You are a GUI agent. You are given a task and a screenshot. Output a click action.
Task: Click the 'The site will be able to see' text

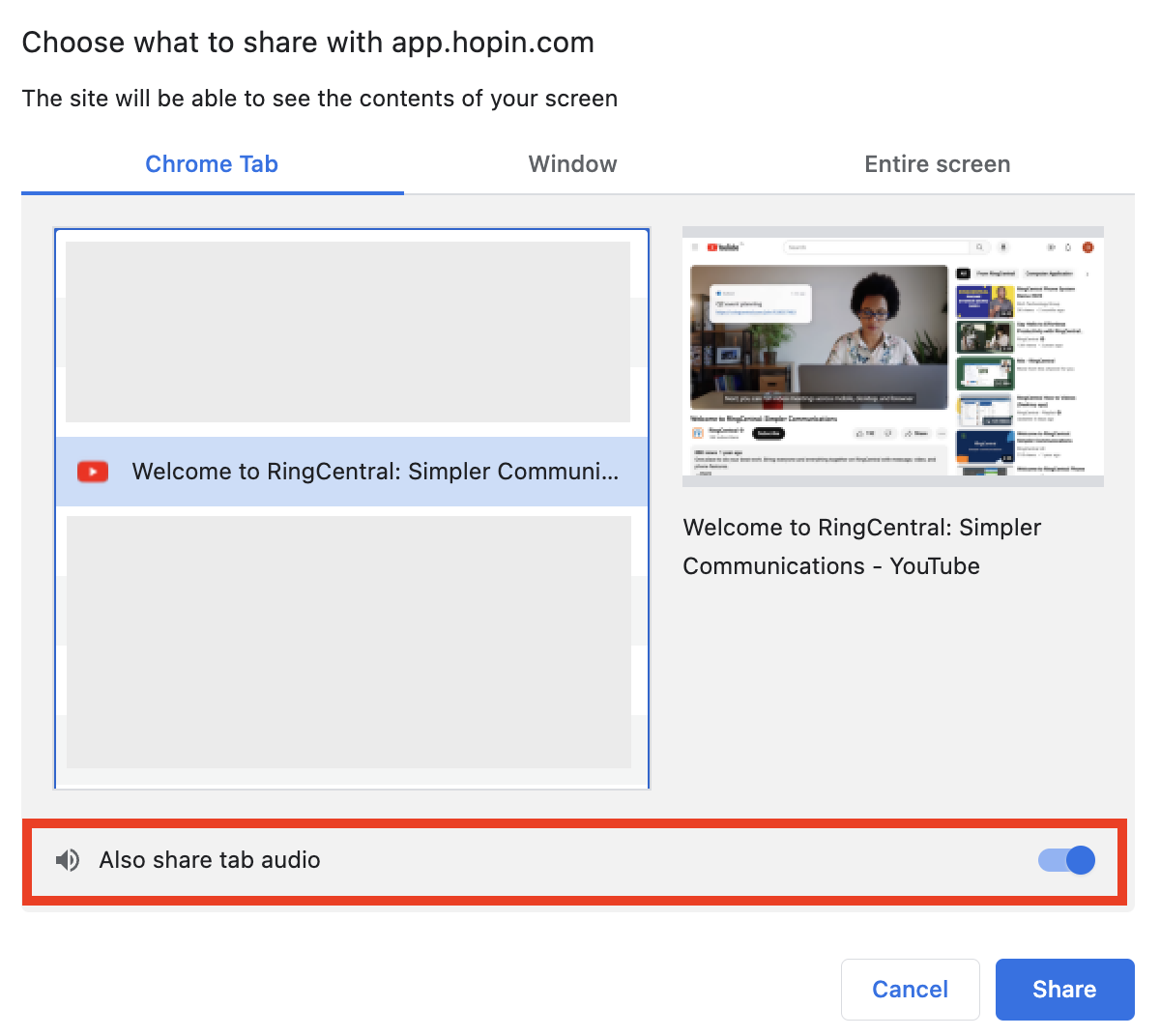[x=320, y=99]
